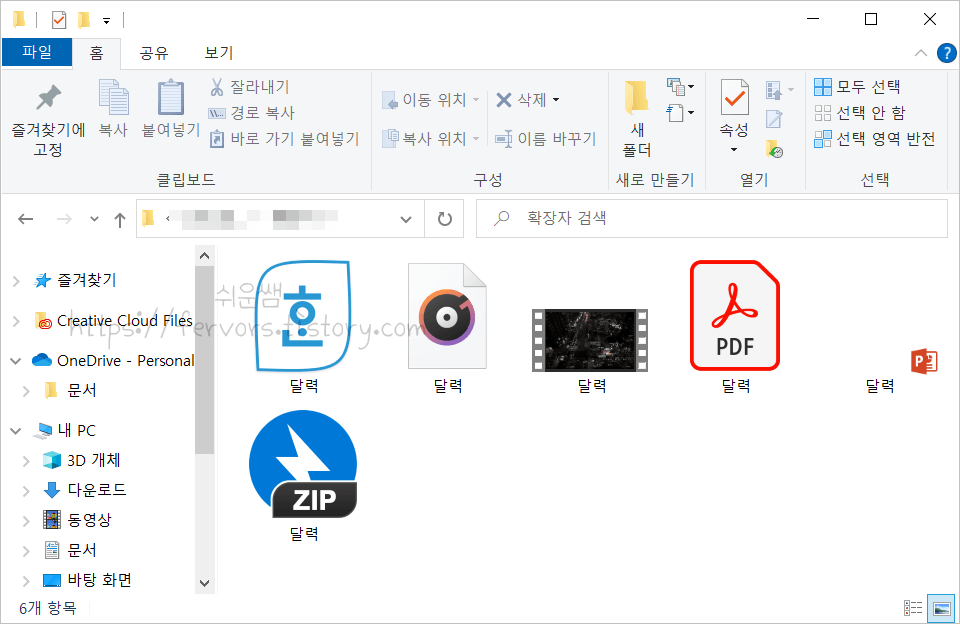This screenshot has width=960, height=624.
Task: Open Customize Quick Access Toolbar dropdown
Action: point(107,21)
